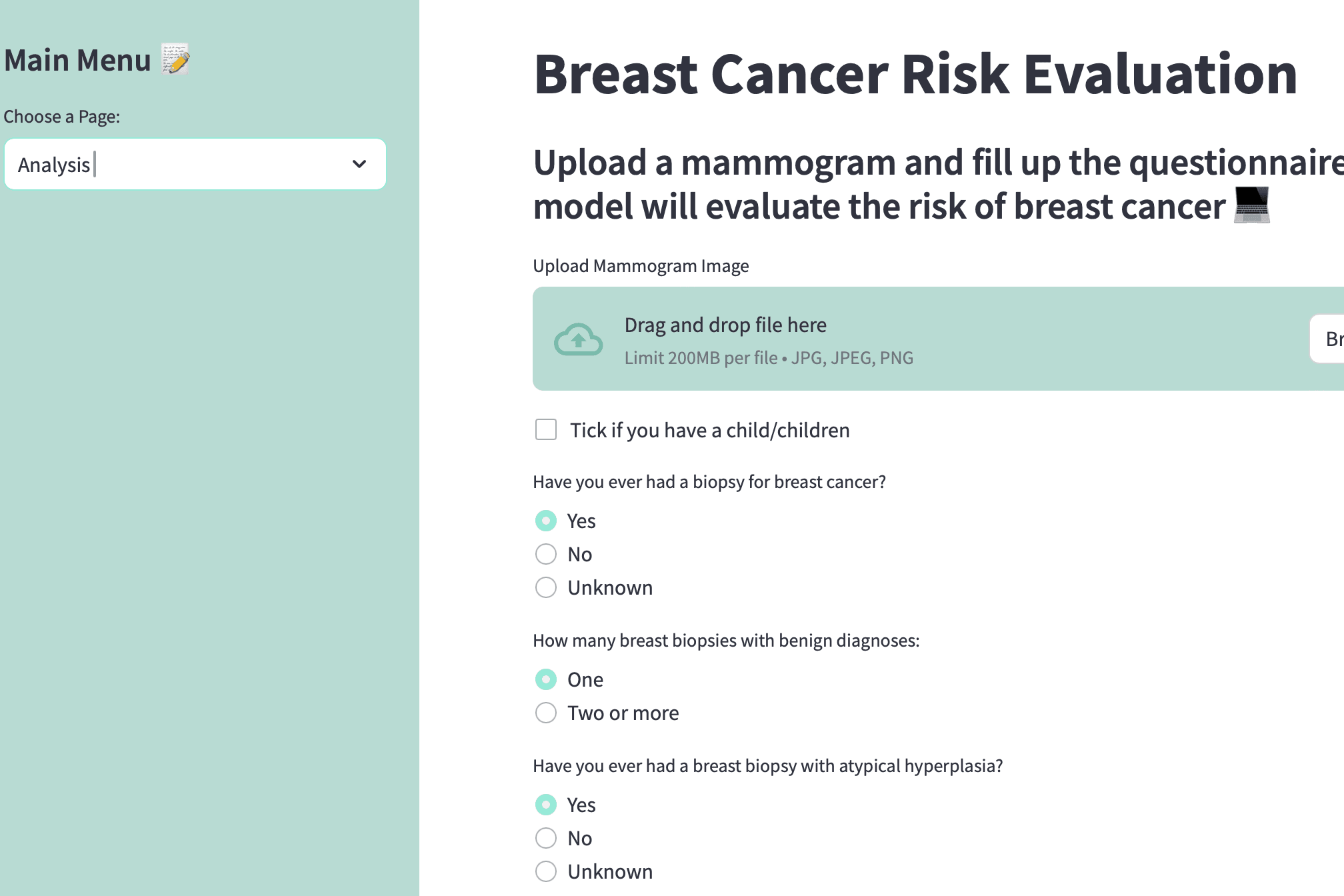This screenshot has height=896, width=1344.
Task: Click the memo emoji next to Main Menu
Action: point(175,59)
